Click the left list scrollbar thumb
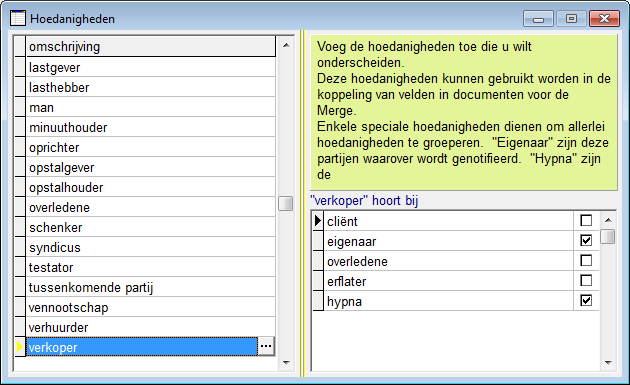Image resolution: width=630 pixels, height=385 pixels. click(286, 203)
